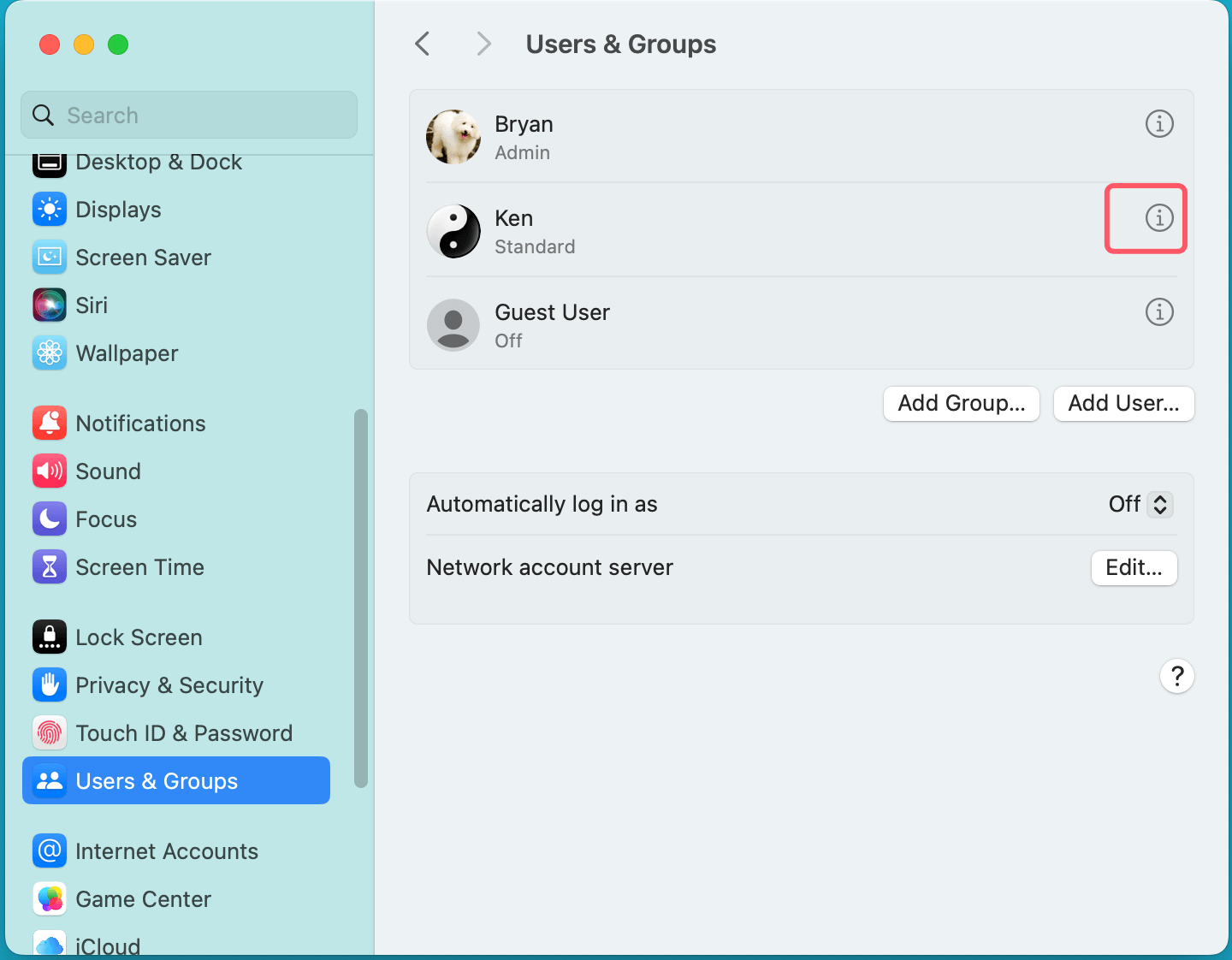Viewport: 1232px width, 960px height.
Task: Open the Screen Saver settings icon
Action: click(49, 257)
